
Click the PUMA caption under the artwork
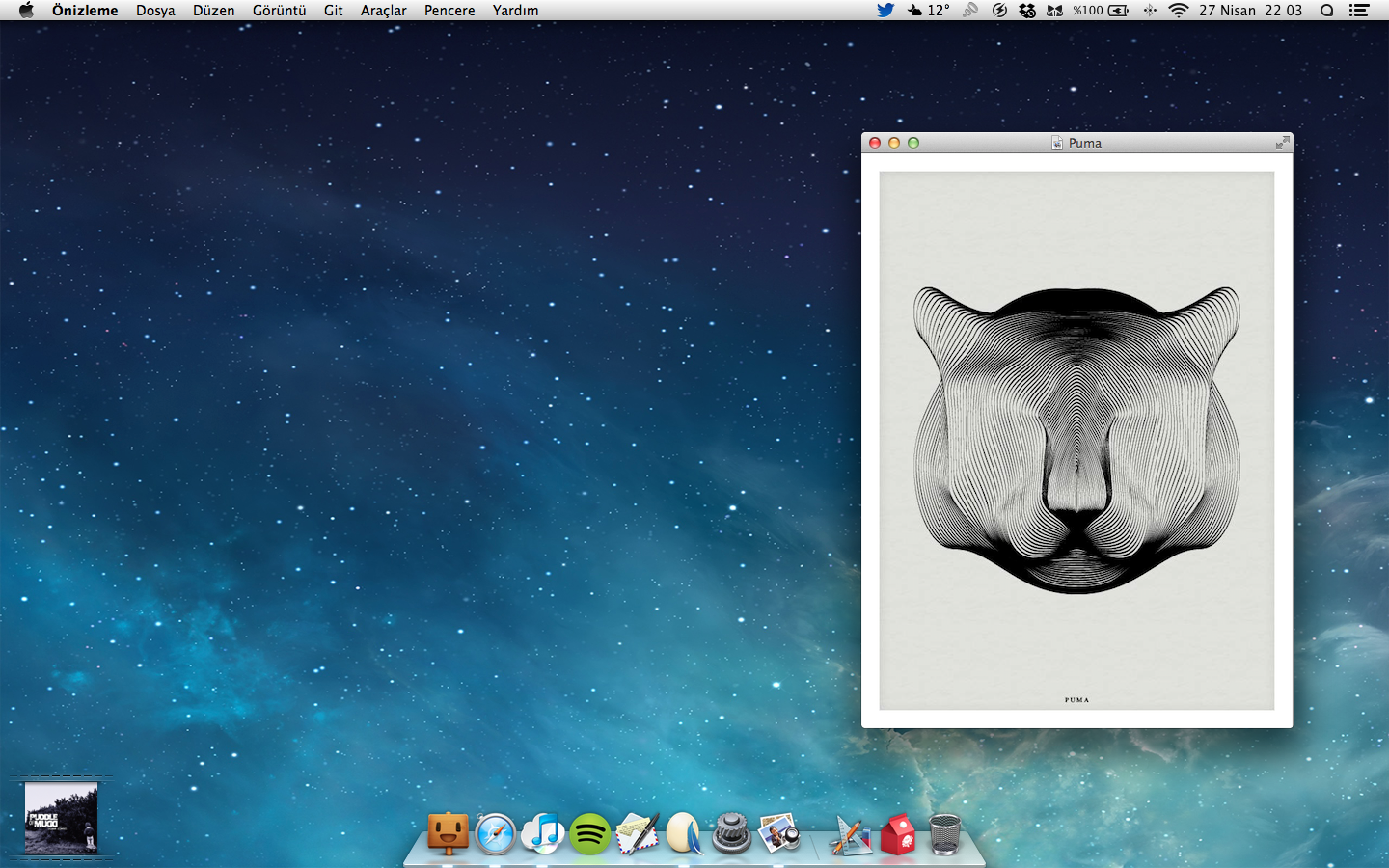1076,700
